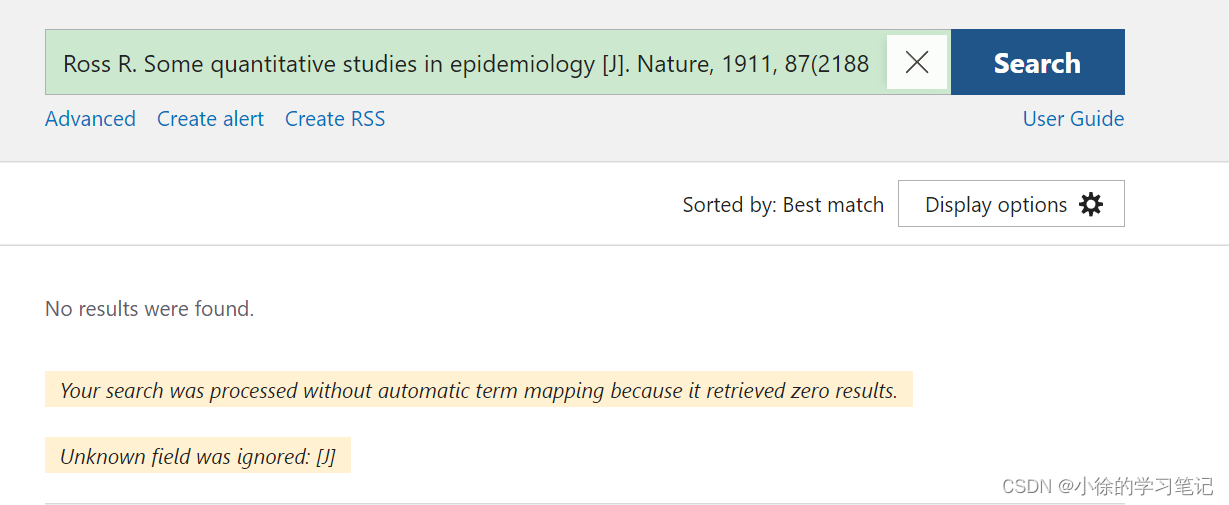Click "Best match" in the sort label

833,205
